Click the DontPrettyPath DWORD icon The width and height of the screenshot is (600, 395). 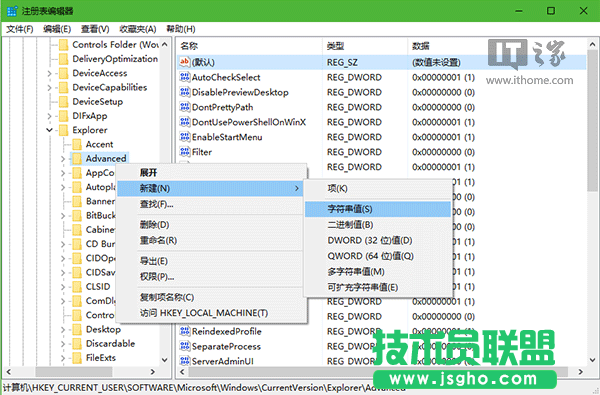[x=185, y=107]
